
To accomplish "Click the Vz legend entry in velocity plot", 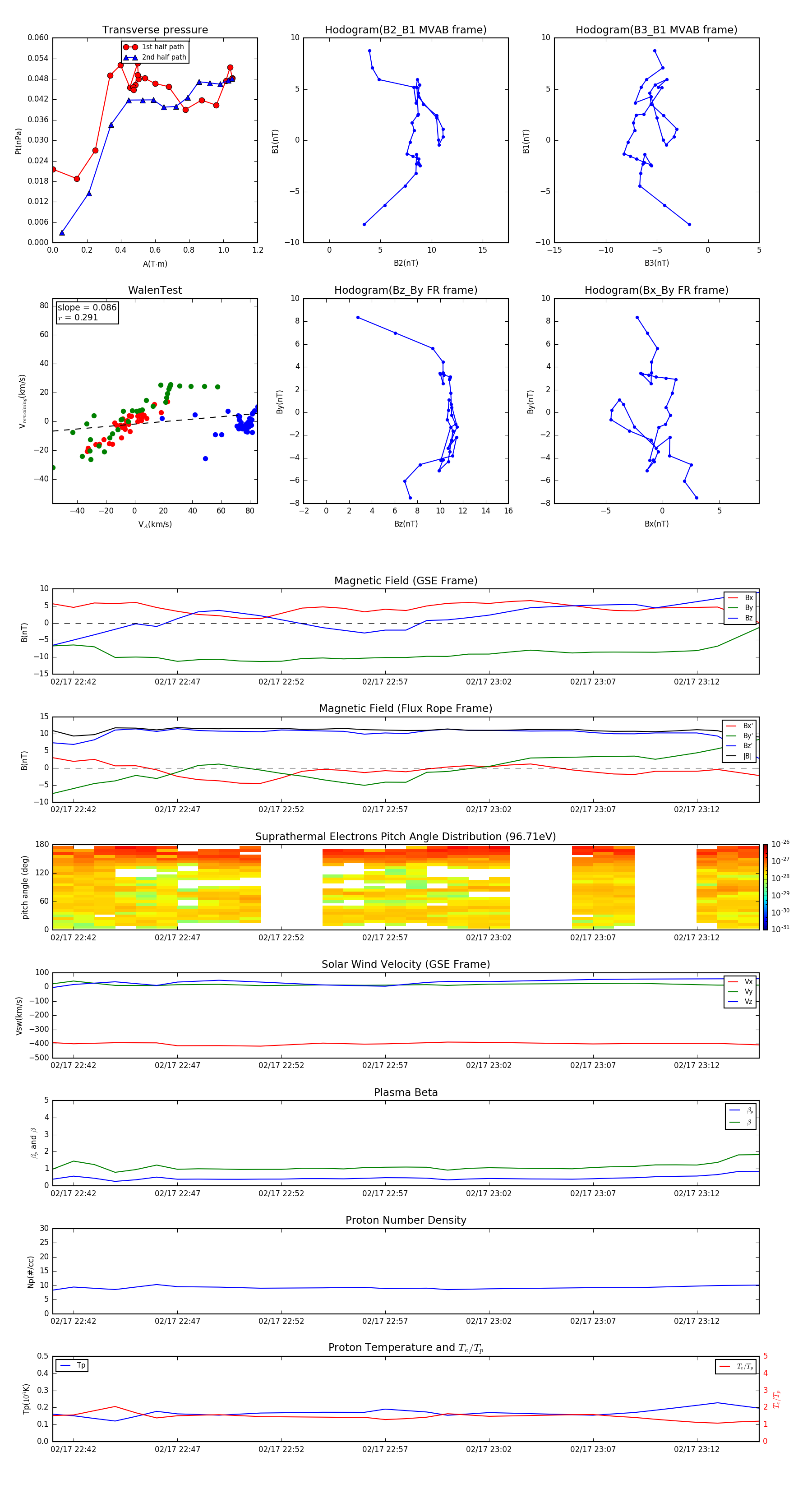I will tap(740, 1002).
